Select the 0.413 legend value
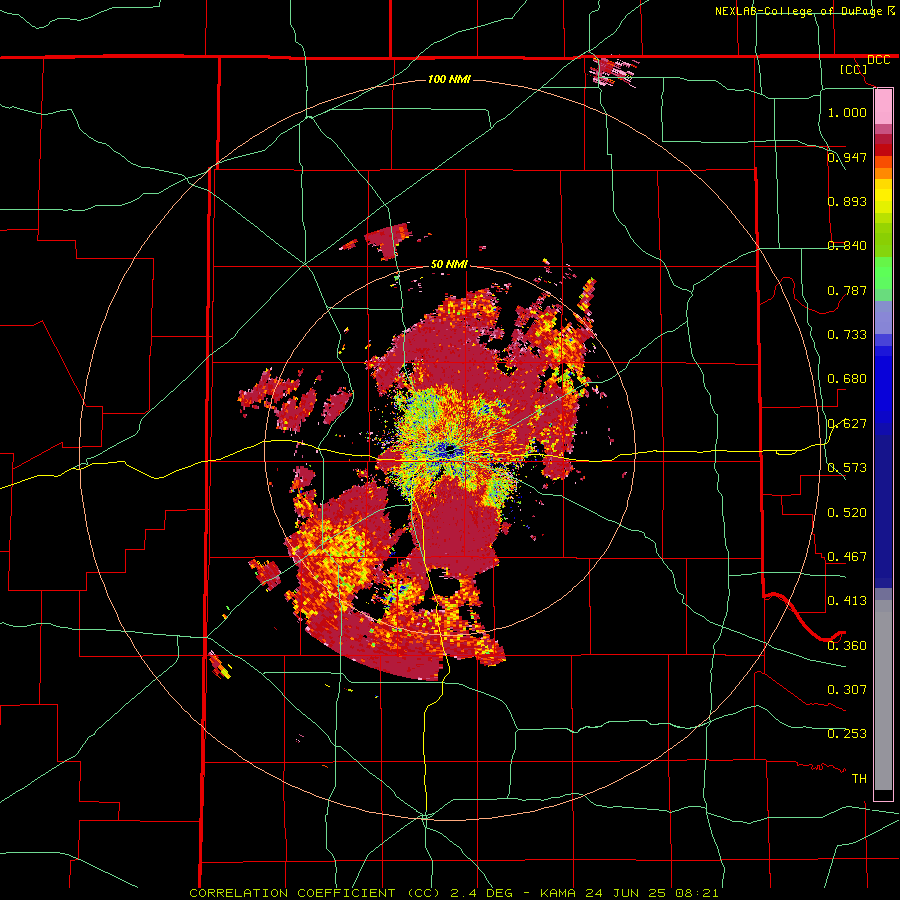The width and height of the screenshot is (900, 900). click(x=847, y=600)
